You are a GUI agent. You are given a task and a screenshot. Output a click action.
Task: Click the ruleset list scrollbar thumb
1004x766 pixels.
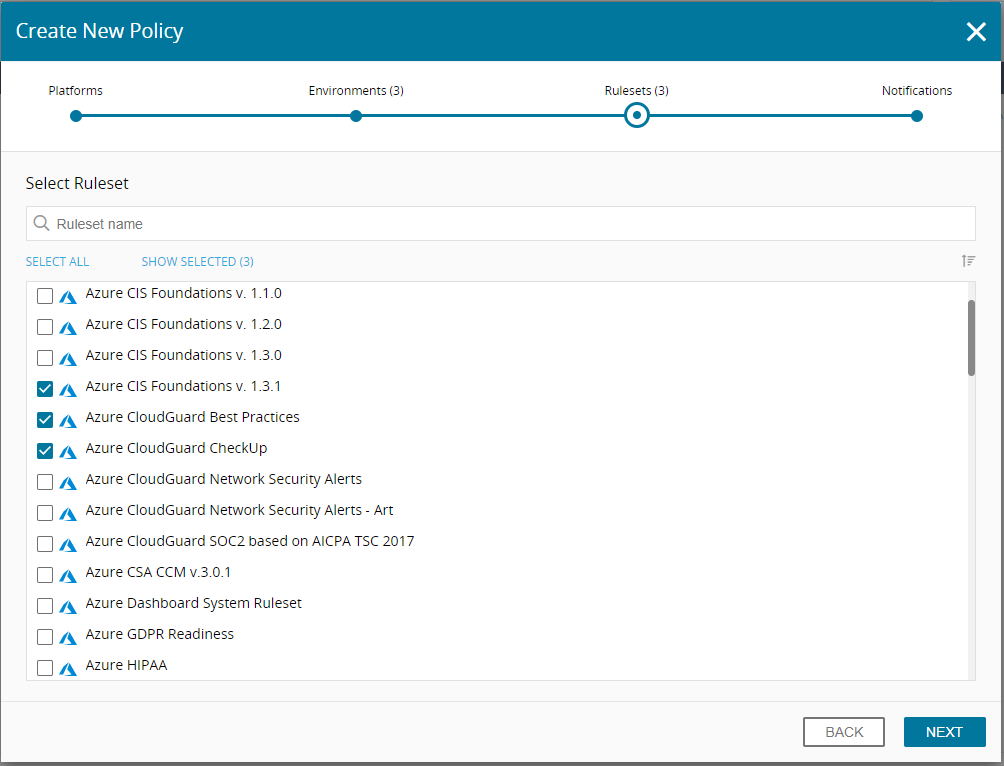point(971,338)
